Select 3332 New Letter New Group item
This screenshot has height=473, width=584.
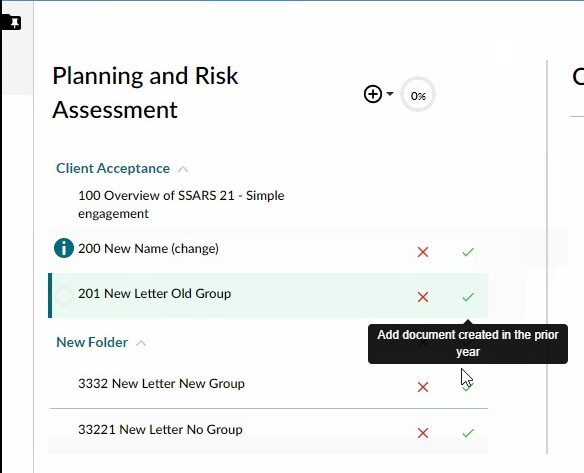coord(161,384)
